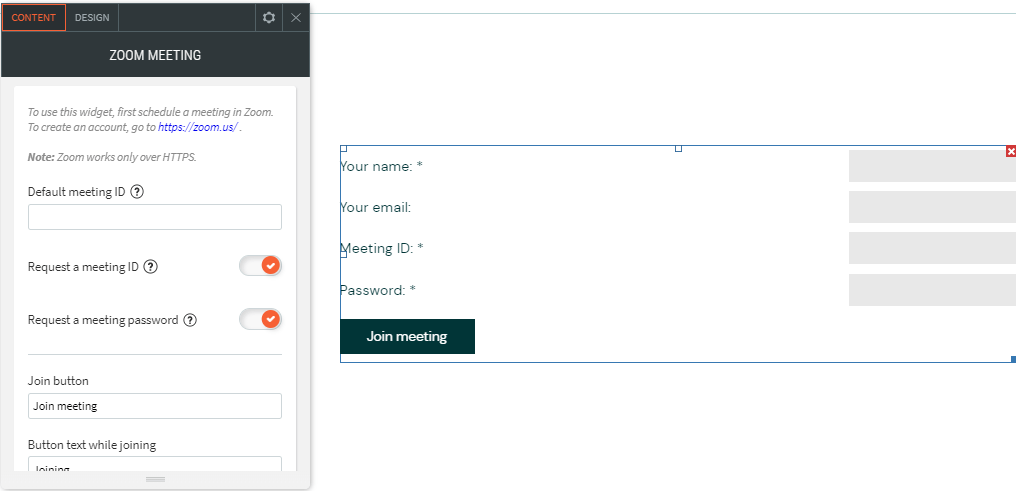Show help for Request a meeting password
1016x491 pixels.
tap(190, 320)
